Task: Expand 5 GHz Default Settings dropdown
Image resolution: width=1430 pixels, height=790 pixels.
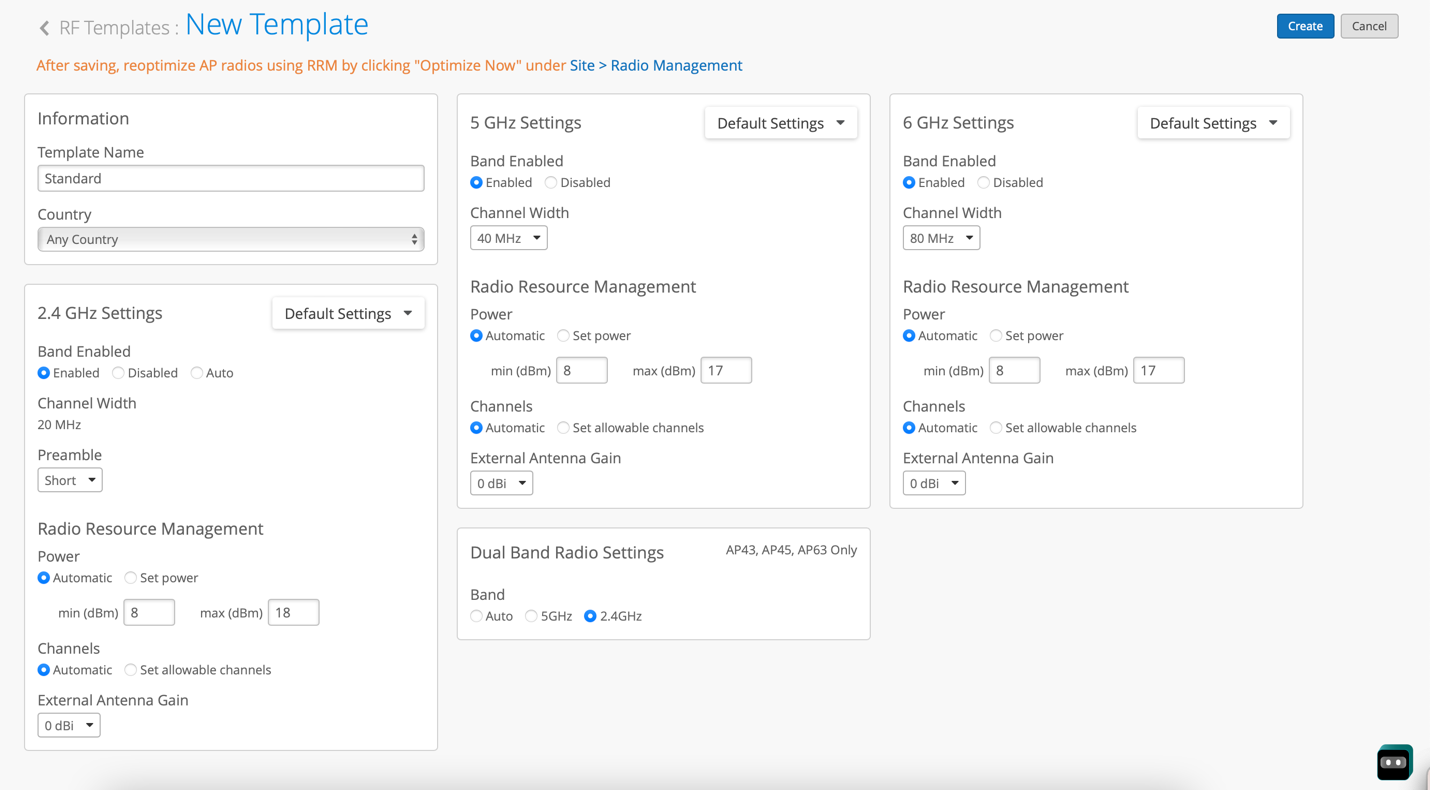Action: (x=780, y=123)
